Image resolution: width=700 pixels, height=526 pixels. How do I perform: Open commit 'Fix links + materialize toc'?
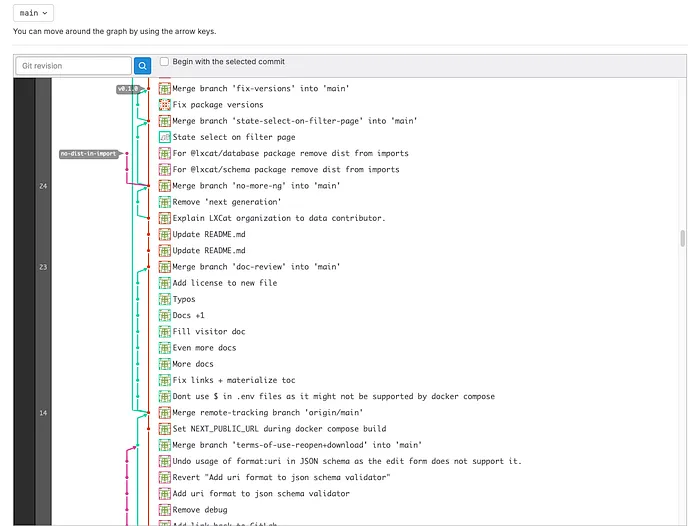coord(234,380)
